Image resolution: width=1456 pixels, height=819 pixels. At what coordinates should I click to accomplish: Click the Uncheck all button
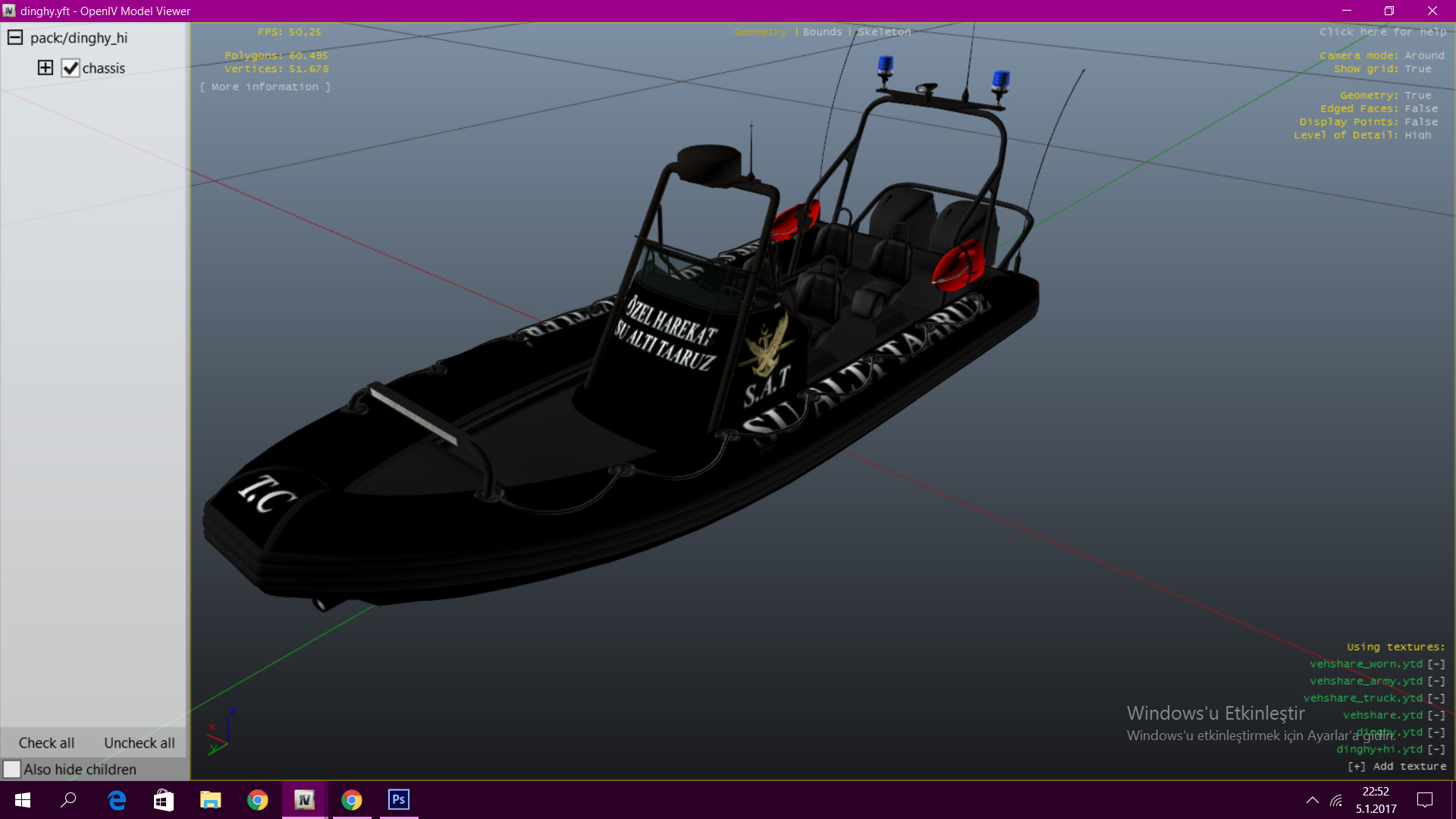[x=140, y=743]
